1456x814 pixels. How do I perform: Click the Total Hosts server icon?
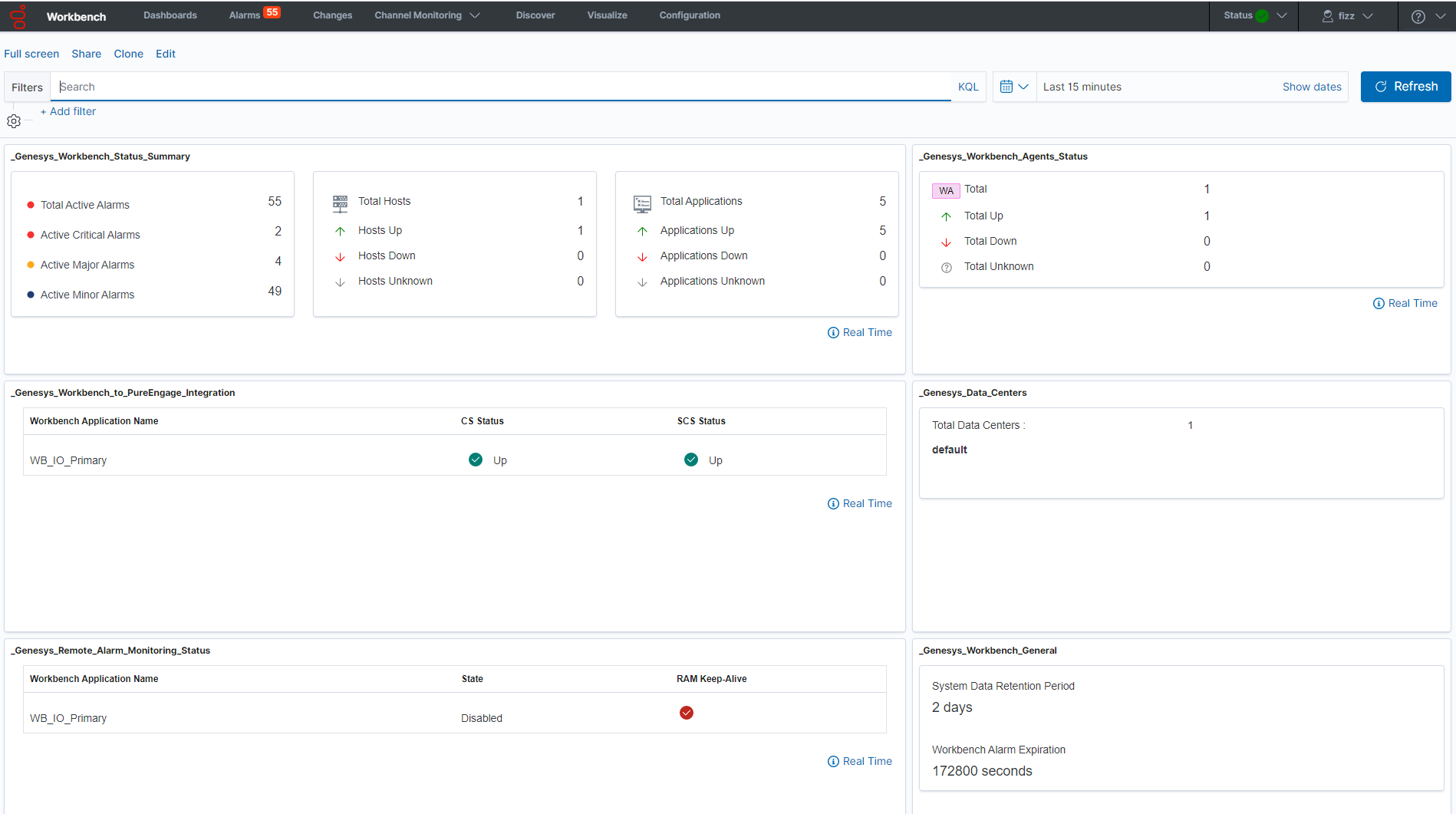(x=340, y=203)
